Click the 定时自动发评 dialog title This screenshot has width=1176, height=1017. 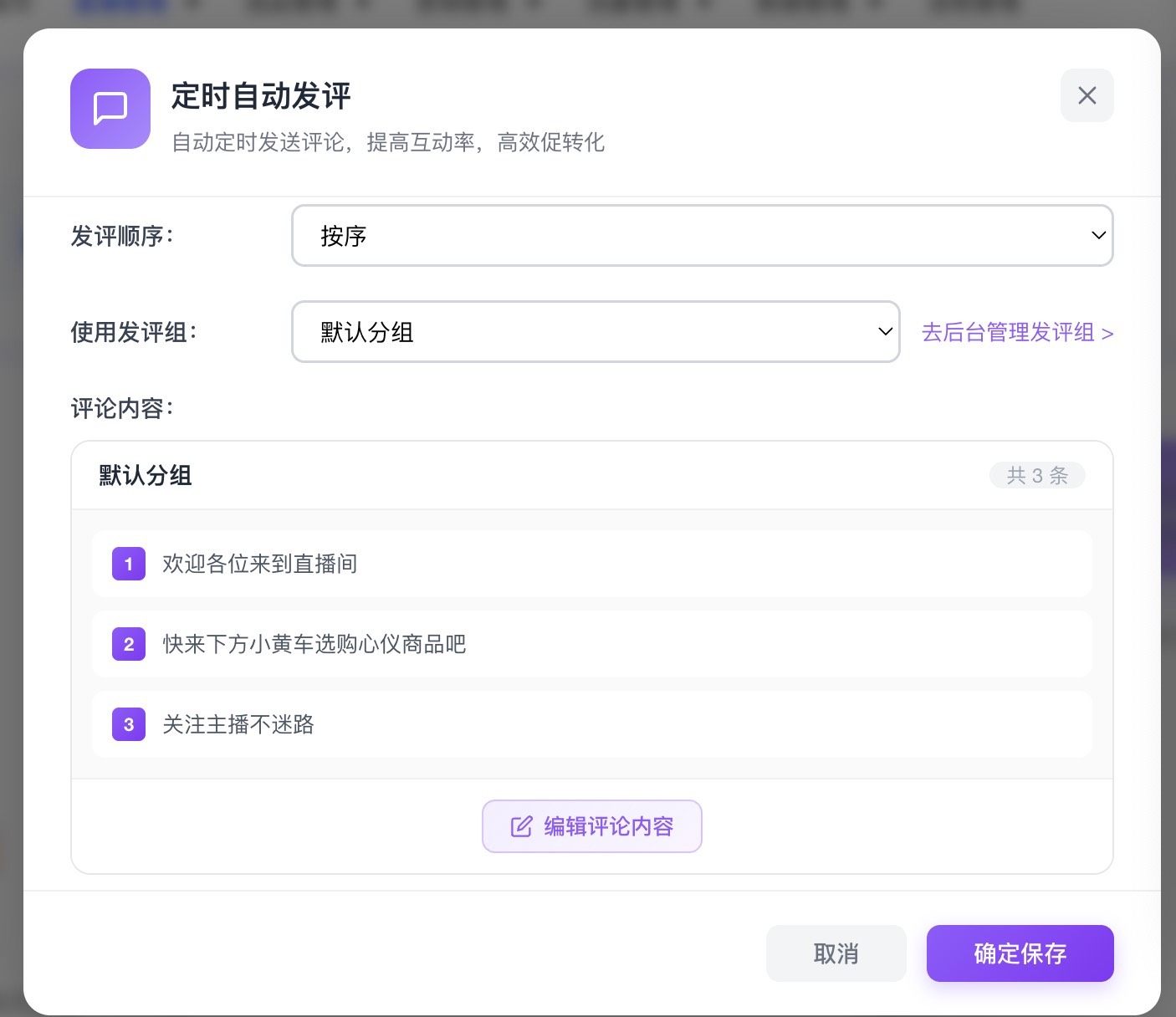[x=261, y=96]
